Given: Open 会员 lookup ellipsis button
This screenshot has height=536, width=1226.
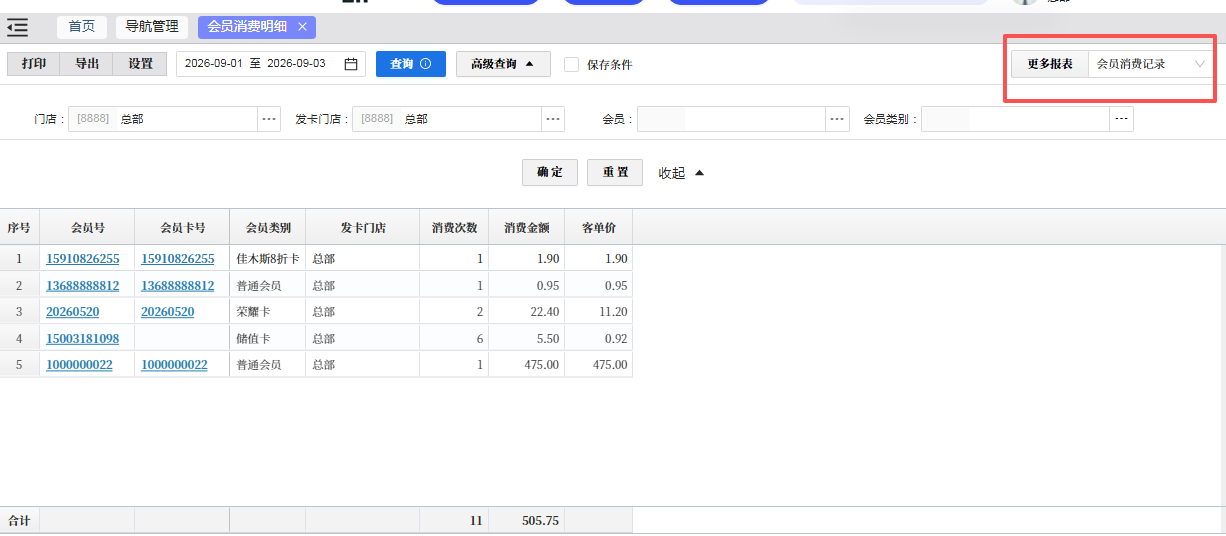Looking at the screenshot, I should (838, 119).
